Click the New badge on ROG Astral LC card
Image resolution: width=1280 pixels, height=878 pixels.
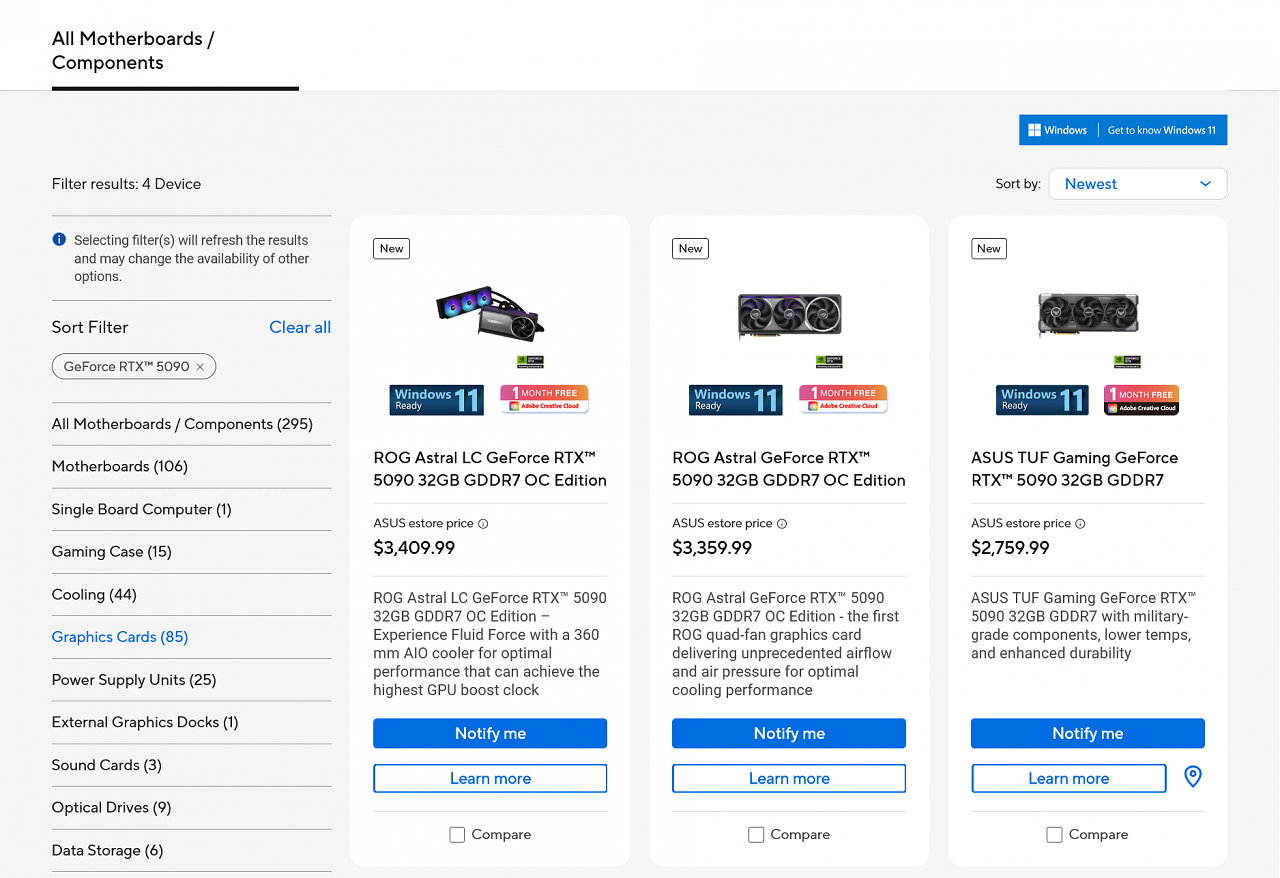[392, 249]
